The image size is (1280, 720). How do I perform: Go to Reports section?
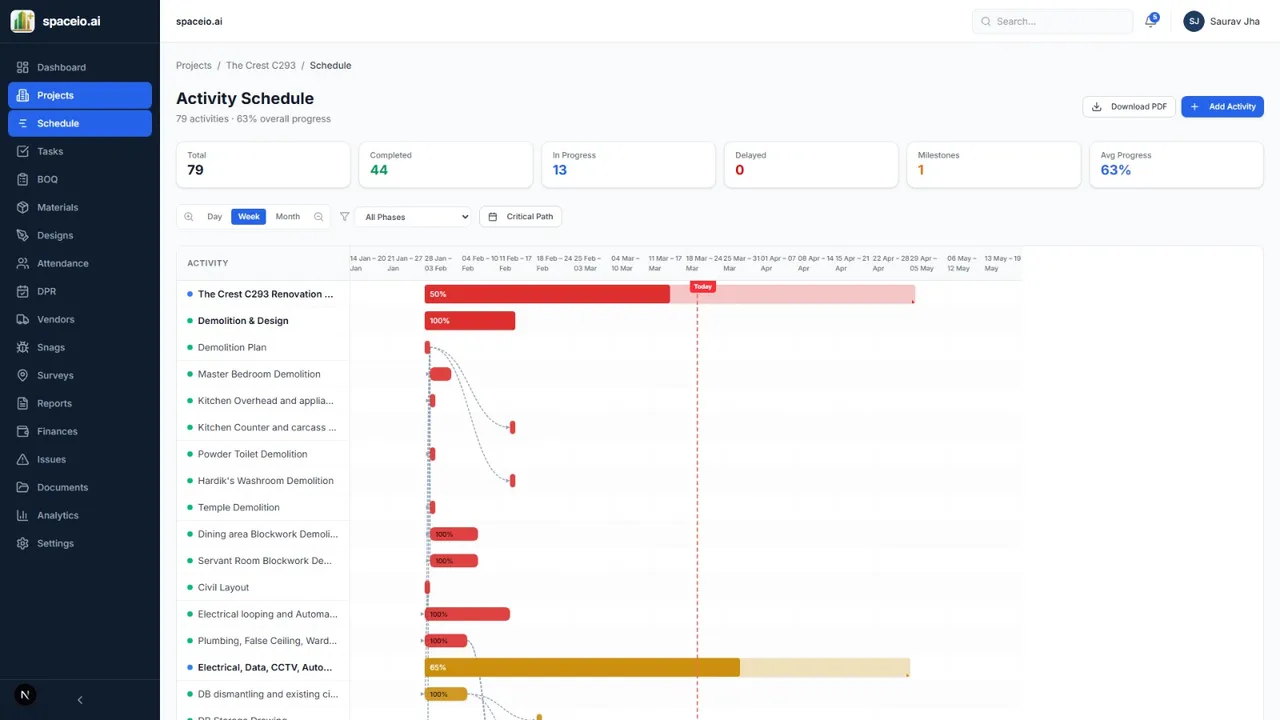click(x=80, y=403)
